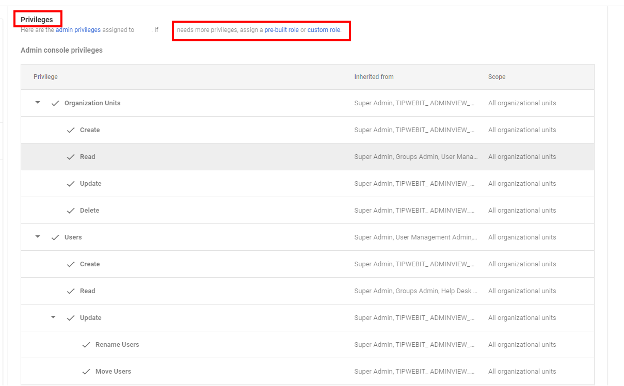The image size is (624, 386).
Task: Click the checkmark beside Rename Users
Action: [86, 345]
